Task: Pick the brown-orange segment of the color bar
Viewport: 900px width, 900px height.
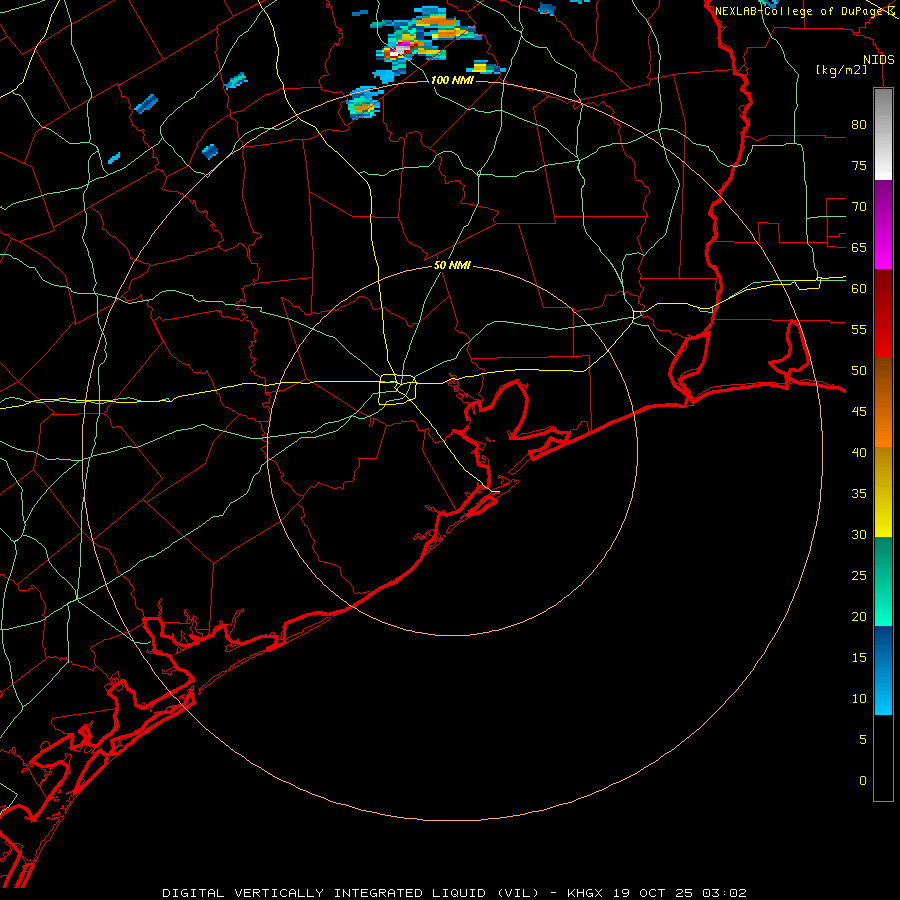Action: pos(883,402)
